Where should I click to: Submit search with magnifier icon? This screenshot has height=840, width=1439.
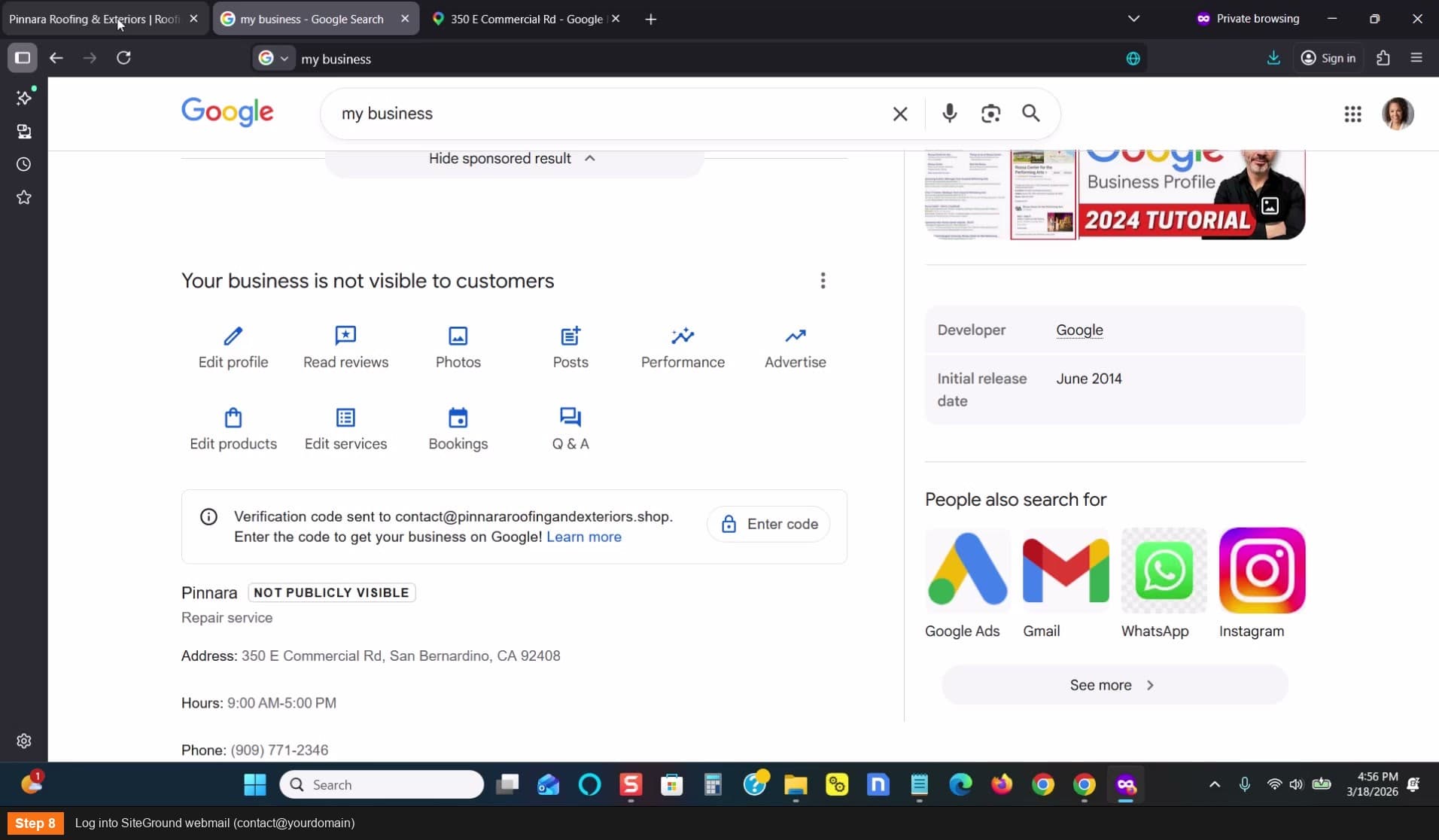1031,114
